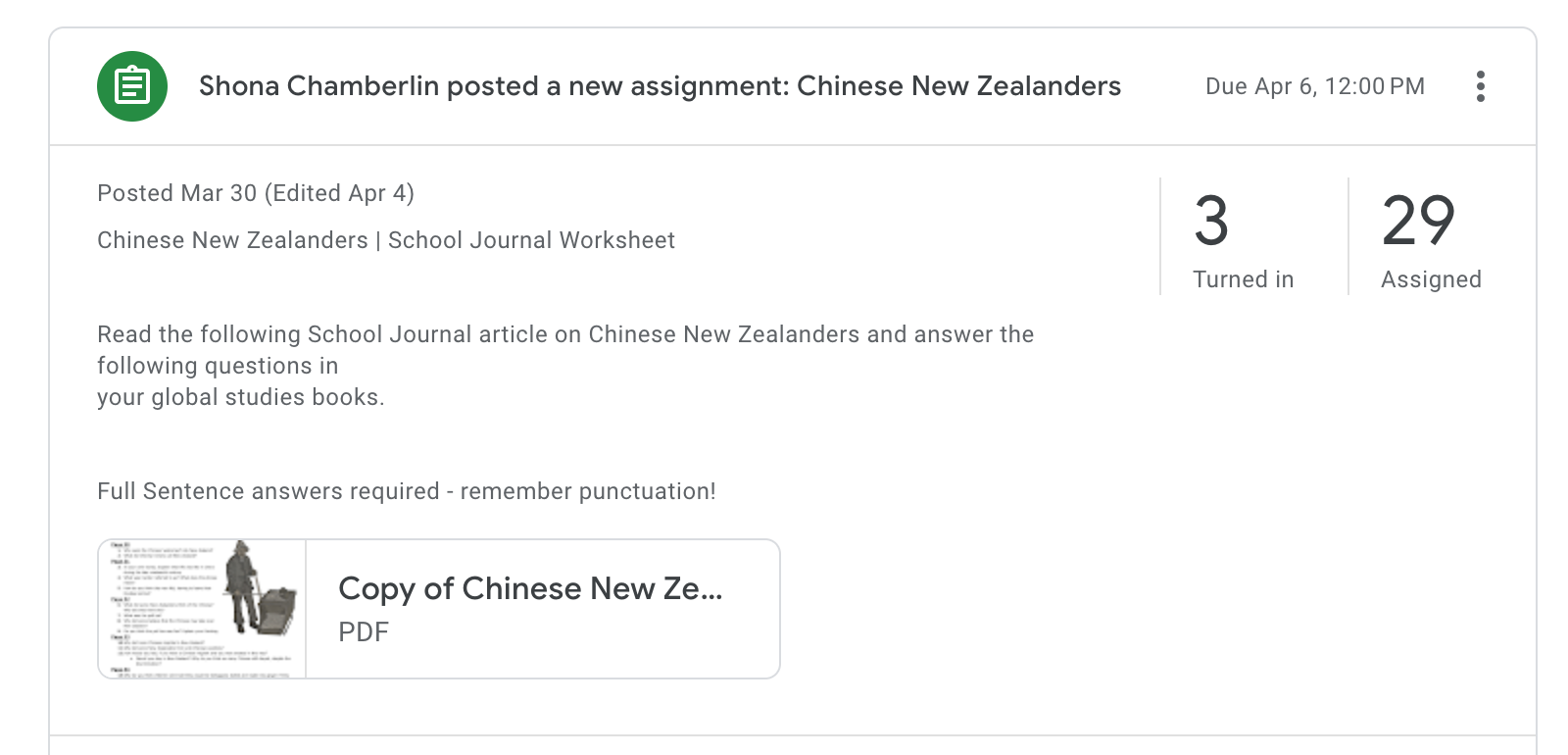Select the Posted Mar 30 text
Image resolution: width=1568 pixels, height=755 pixels.
tap(255, 193)
